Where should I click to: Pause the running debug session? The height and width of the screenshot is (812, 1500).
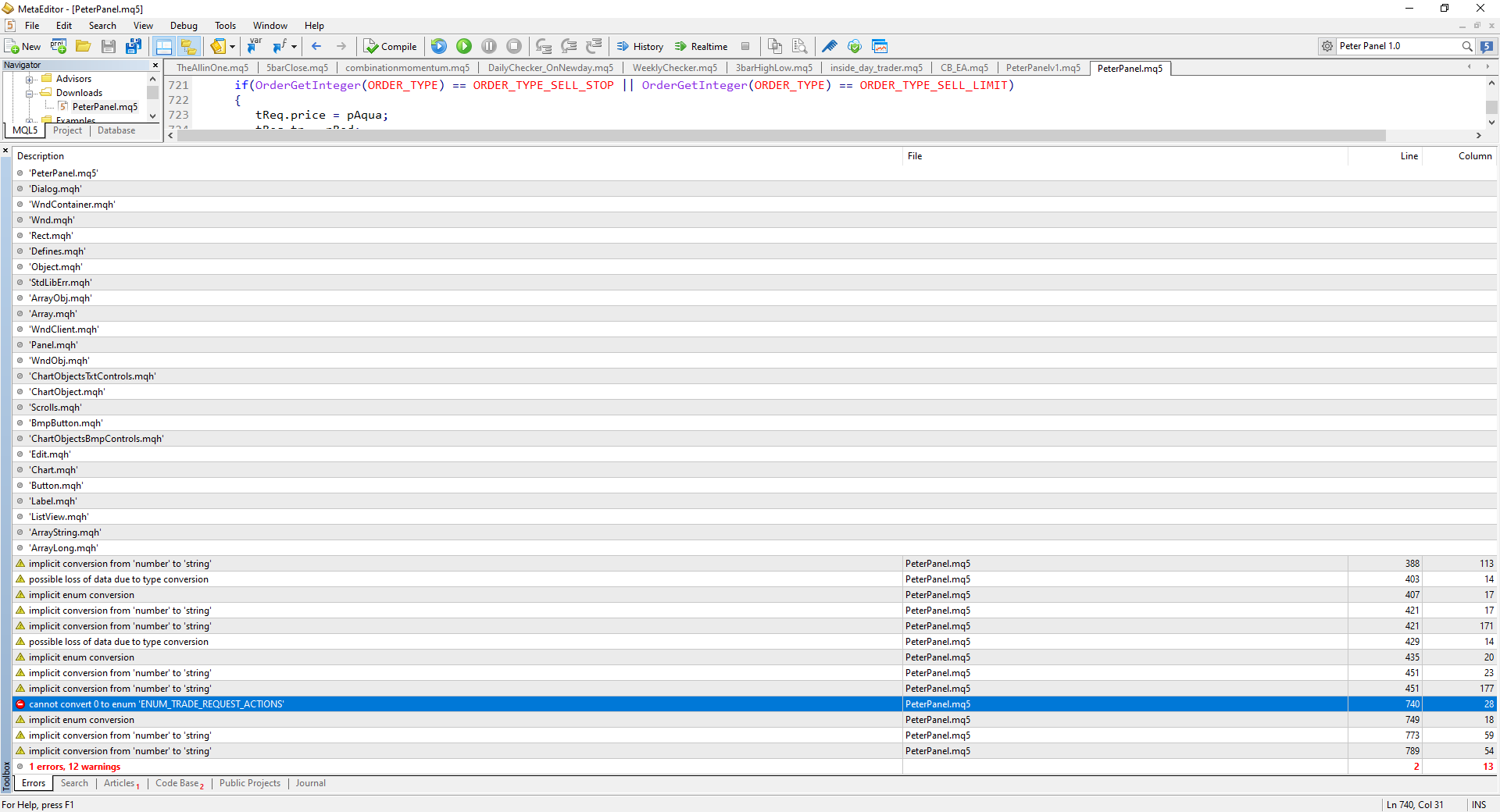(488, 46)
